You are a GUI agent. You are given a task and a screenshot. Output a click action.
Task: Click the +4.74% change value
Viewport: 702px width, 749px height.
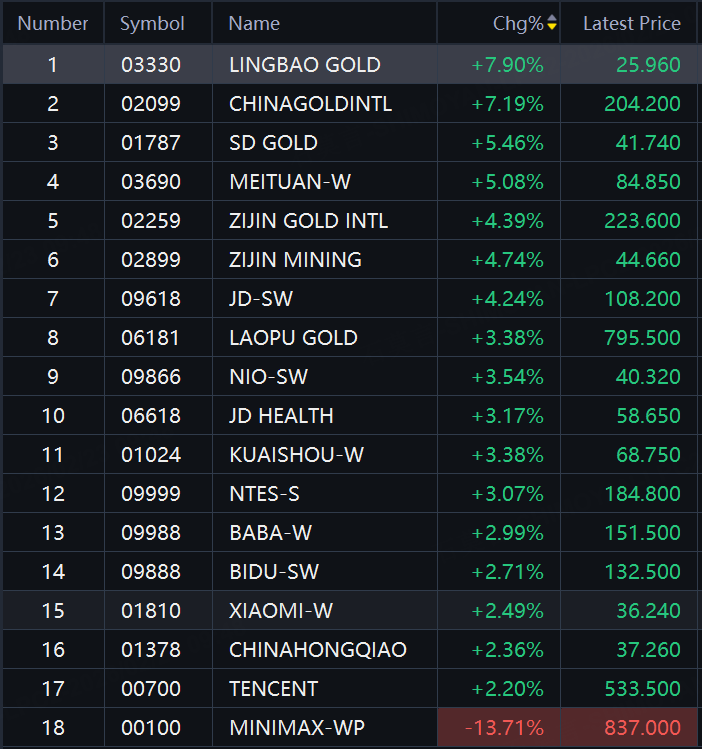(x=507, y=260)
